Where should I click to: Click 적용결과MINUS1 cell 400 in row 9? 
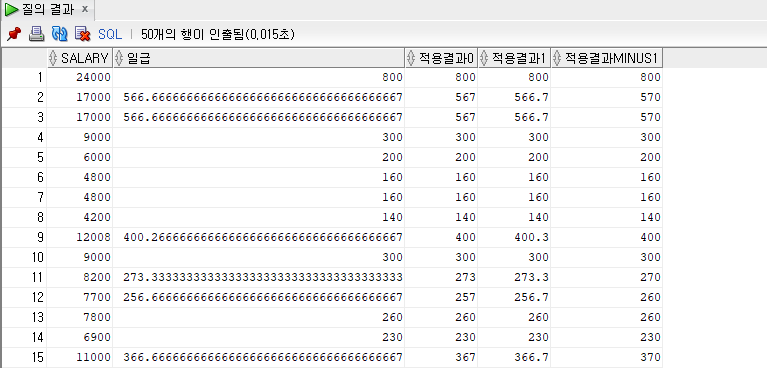pos(607,237)
